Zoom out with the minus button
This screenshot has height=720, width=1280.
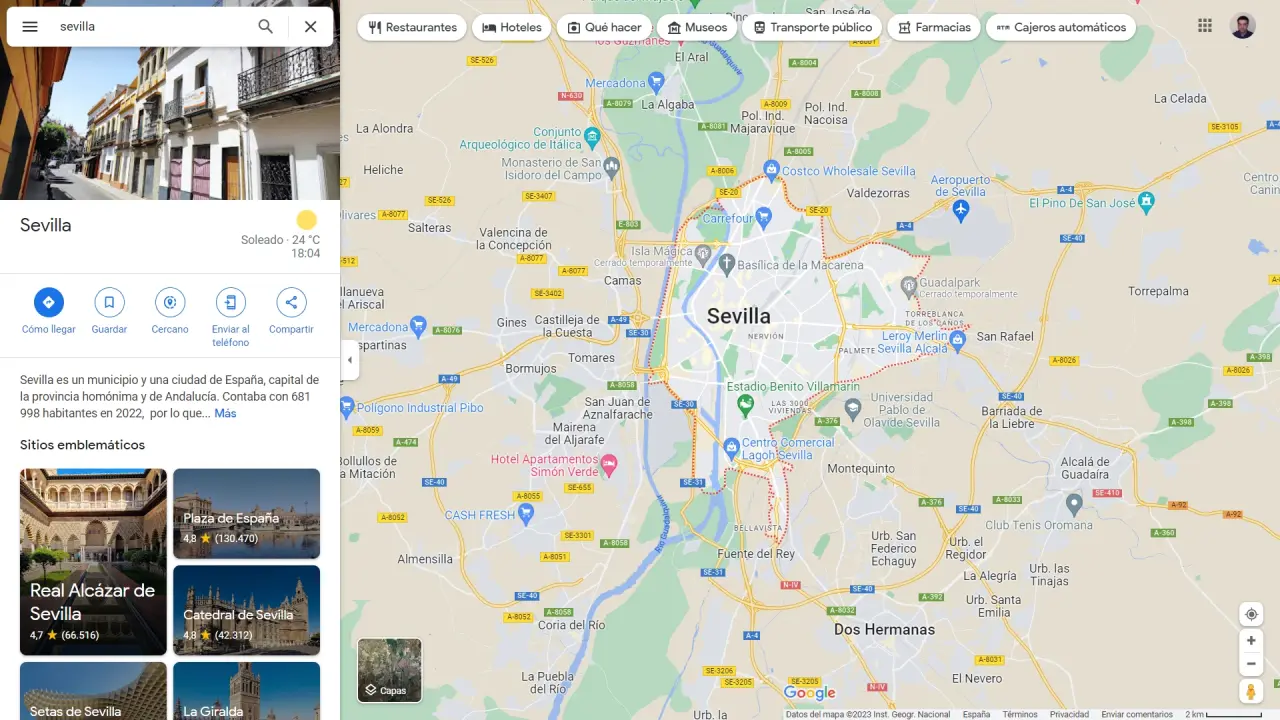pyautogui.click(x=1251, y=663)
